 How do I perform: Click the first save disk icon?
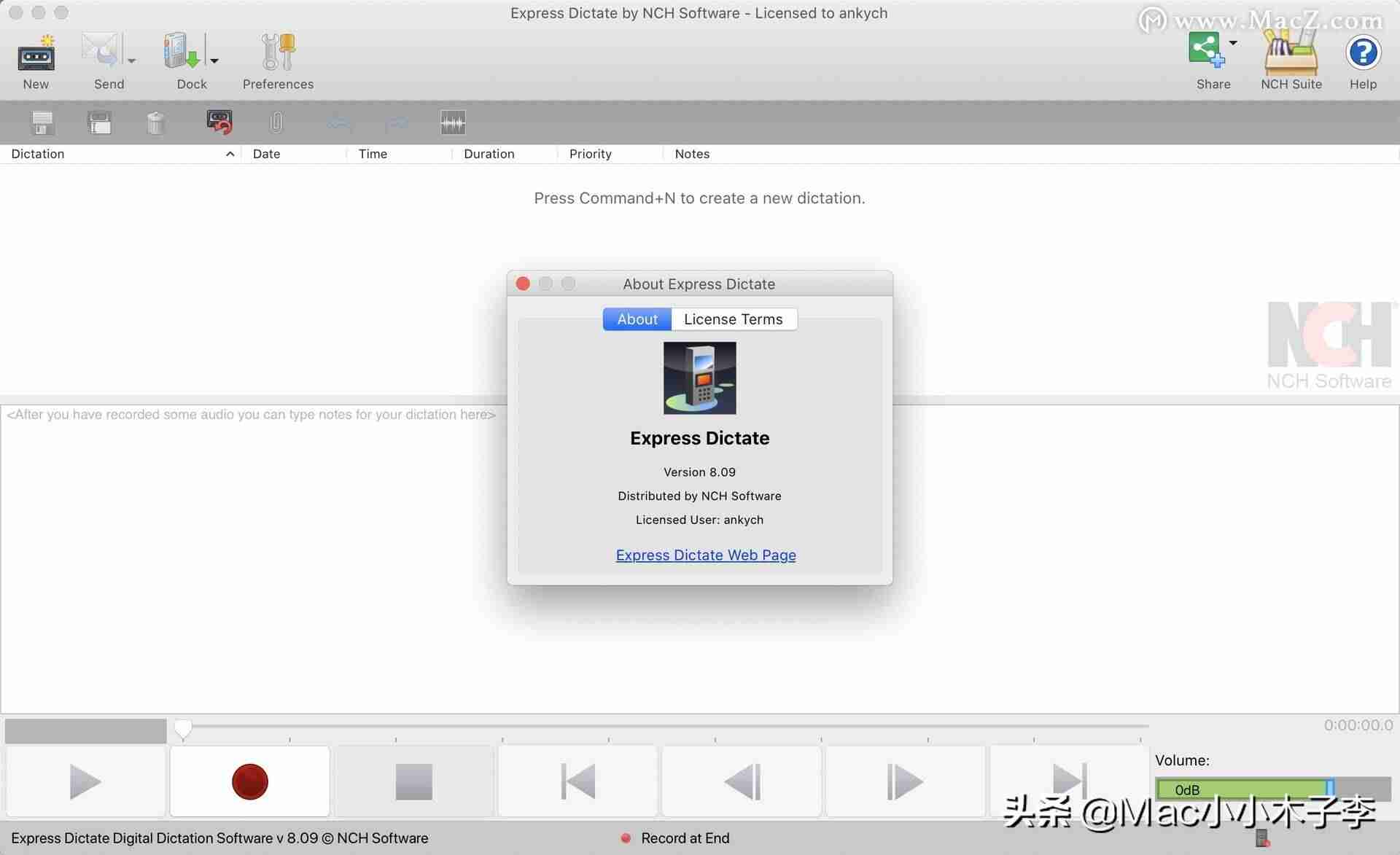pos(42,122)
